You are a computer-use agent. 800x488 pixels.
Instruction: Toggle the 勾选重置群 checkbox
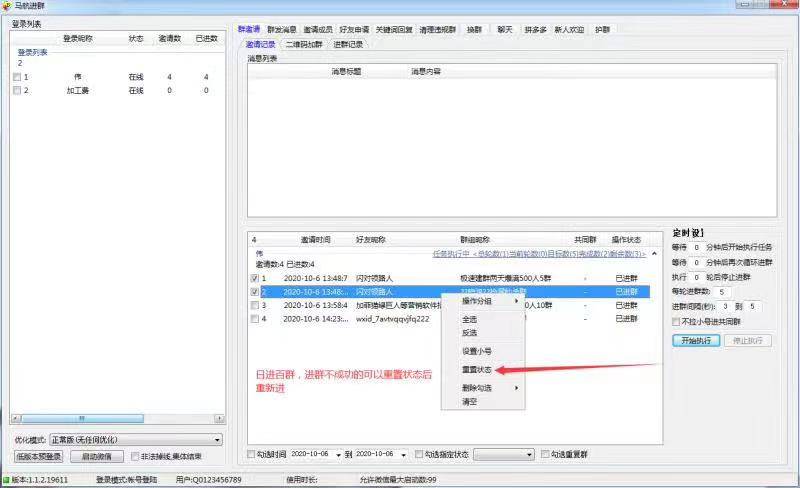pyautogui.click(x=545, y=454)
